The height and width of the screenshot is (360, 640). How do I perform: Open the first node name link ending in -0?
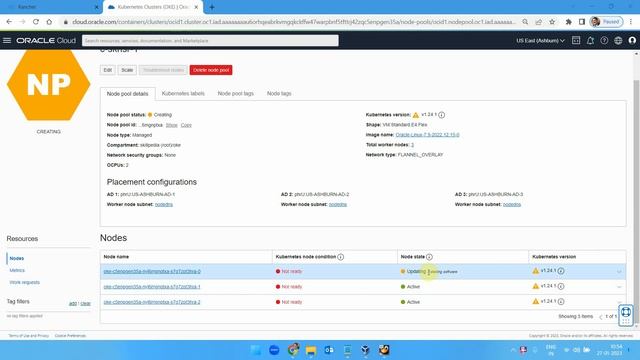click(152, 271)
